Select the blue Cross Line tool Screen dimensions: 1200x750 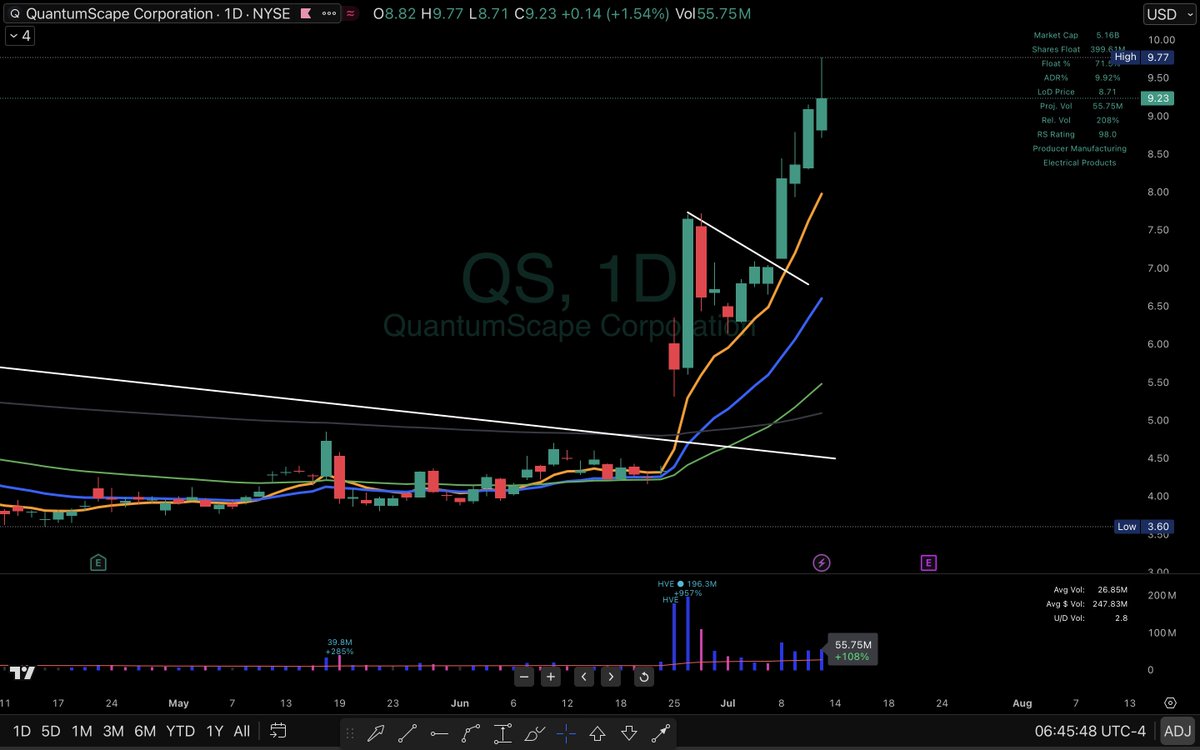coord(567,733)
